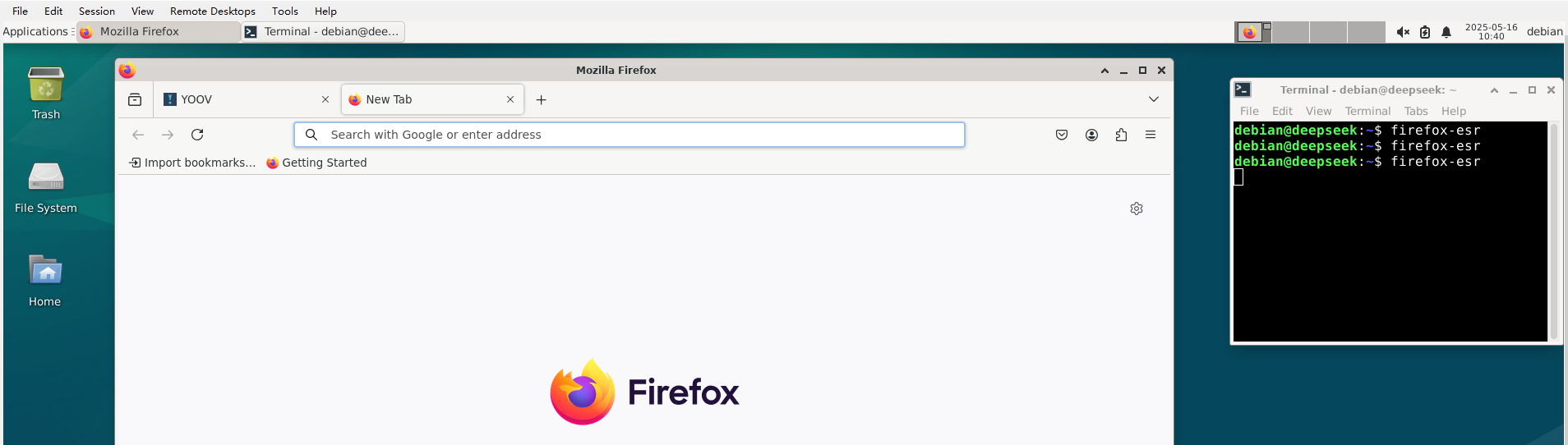Switch to Mozilla Firefox taskbar button
Viewport: 1568px width, 445px height.
pos(159,31)
